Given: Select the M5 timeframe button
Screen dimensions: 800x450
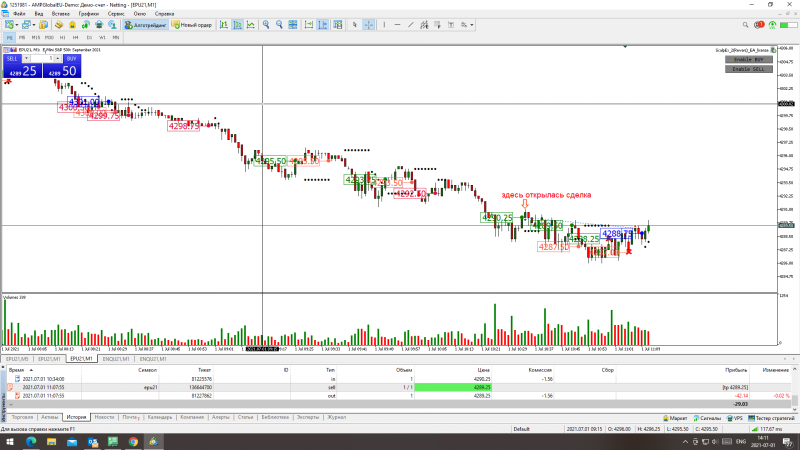Looking at the screenshot, I should coord(22,38).
